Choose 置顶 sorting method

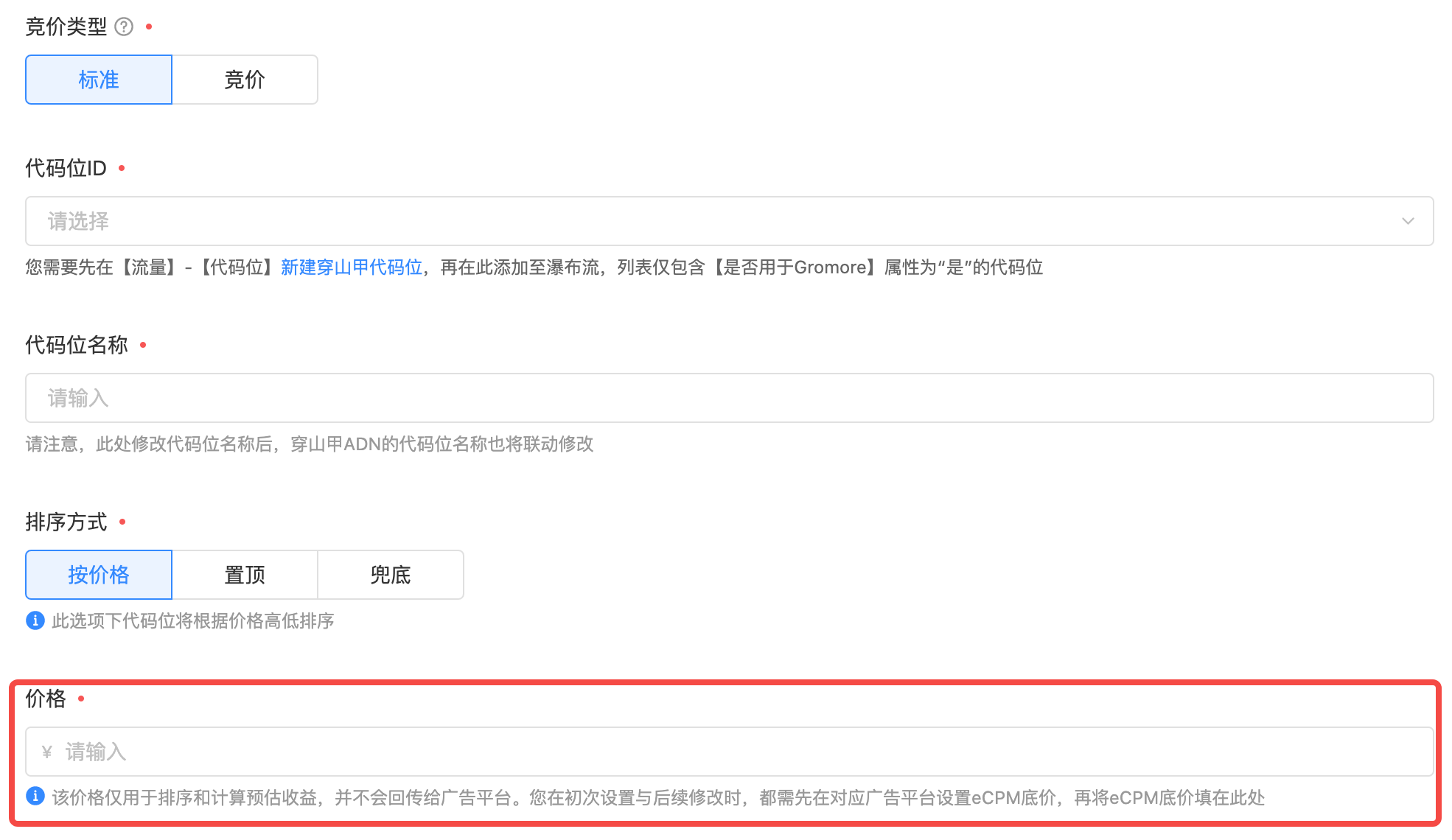tap(245, 575)
